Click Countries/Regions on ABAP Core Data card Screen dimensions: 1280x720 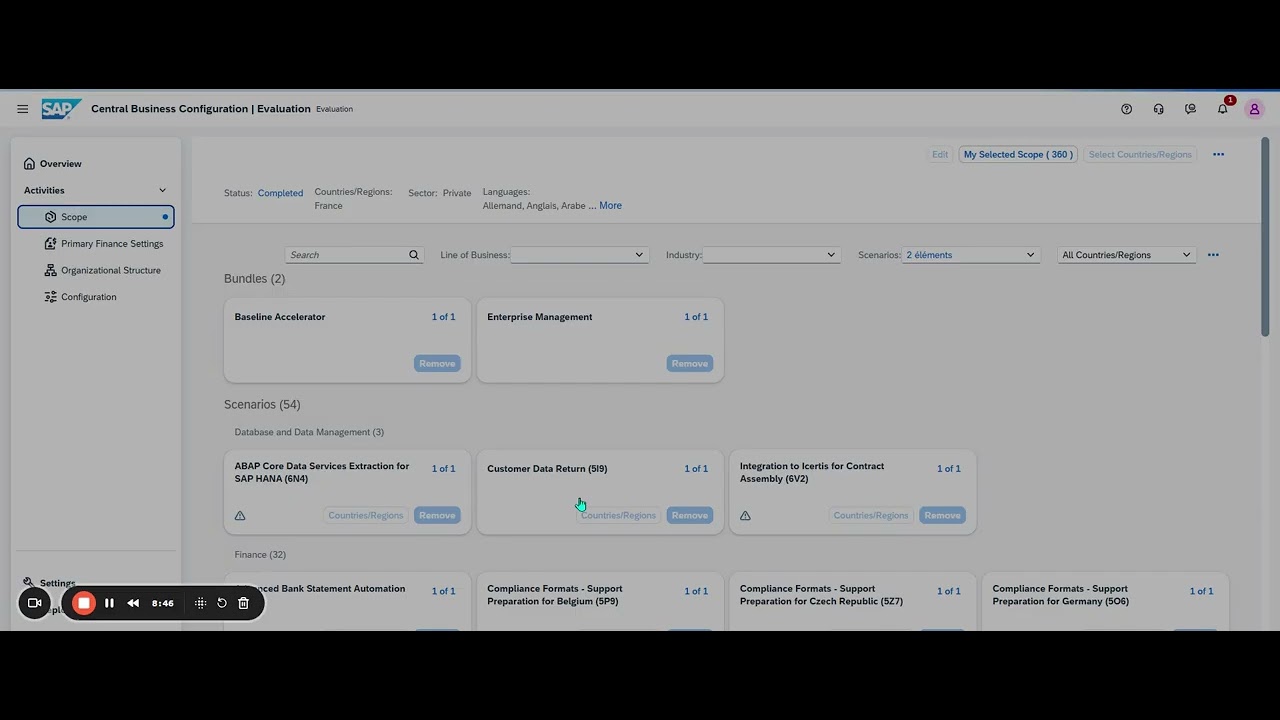[366, 516]
